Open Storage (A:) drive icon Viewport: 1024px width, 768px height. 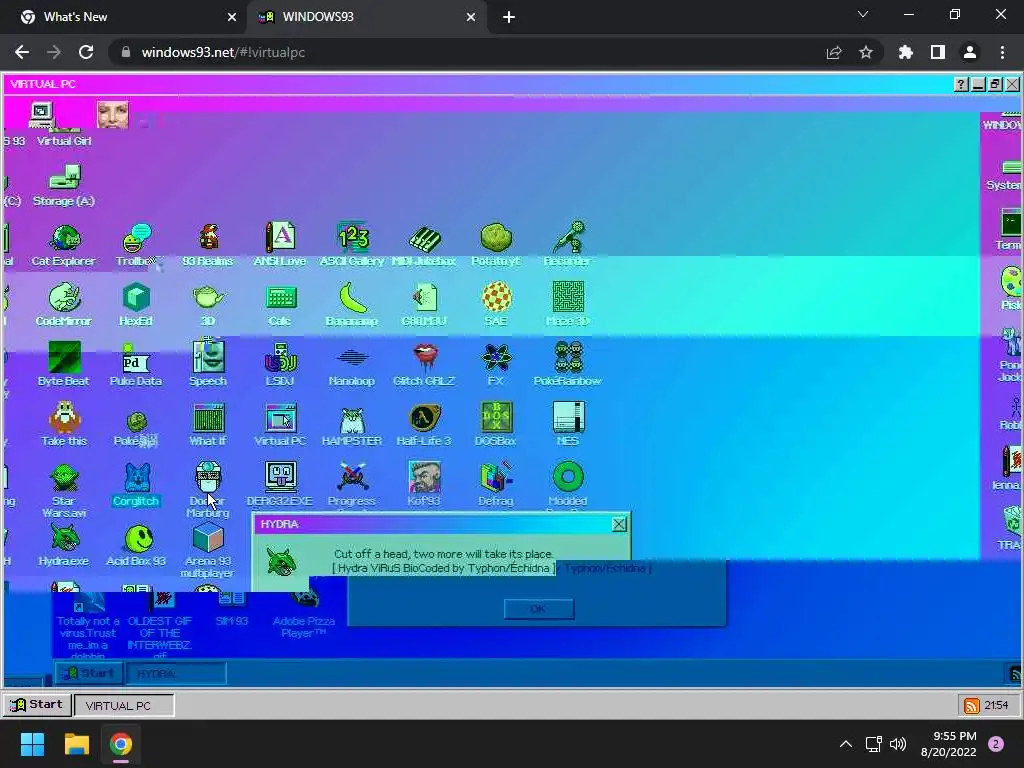(64, 185)
